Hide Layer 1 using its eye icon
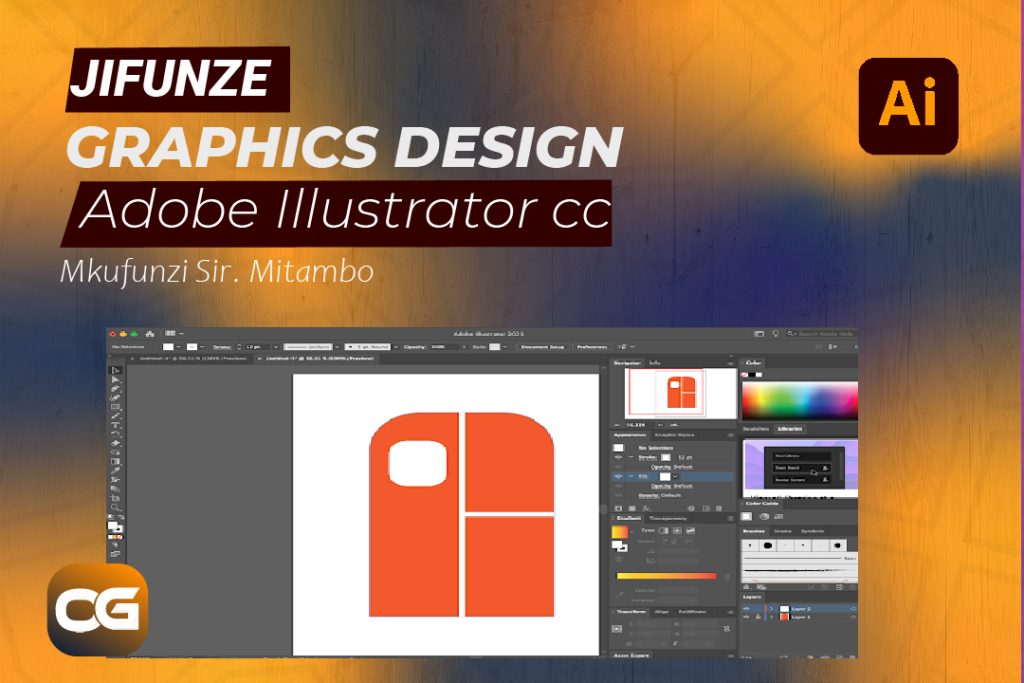Screen dimensions: 1024x683 point(747,617)
